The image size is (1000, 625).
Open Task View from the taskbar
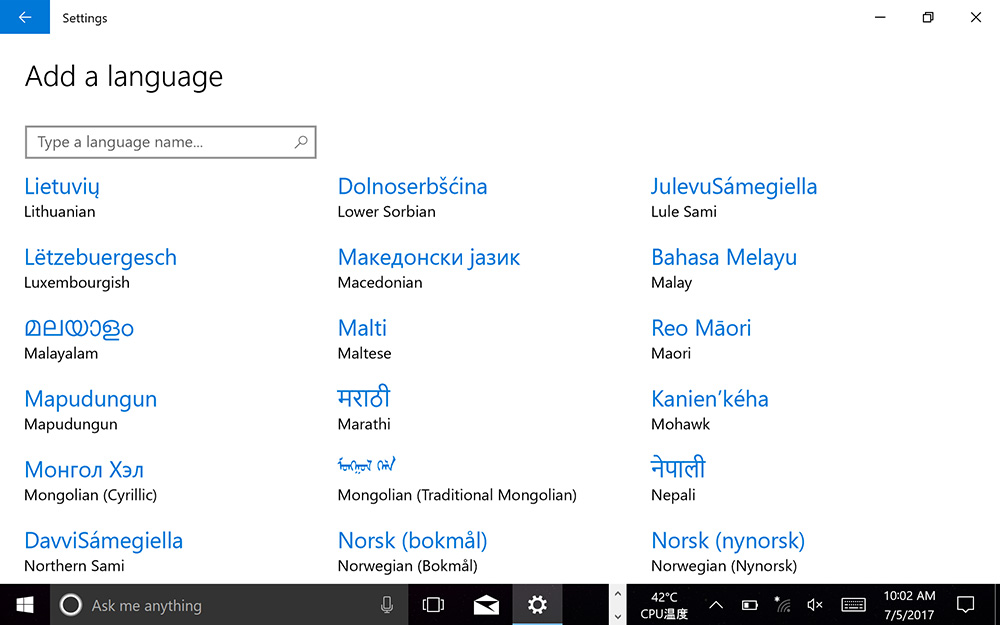pos(433,605)
